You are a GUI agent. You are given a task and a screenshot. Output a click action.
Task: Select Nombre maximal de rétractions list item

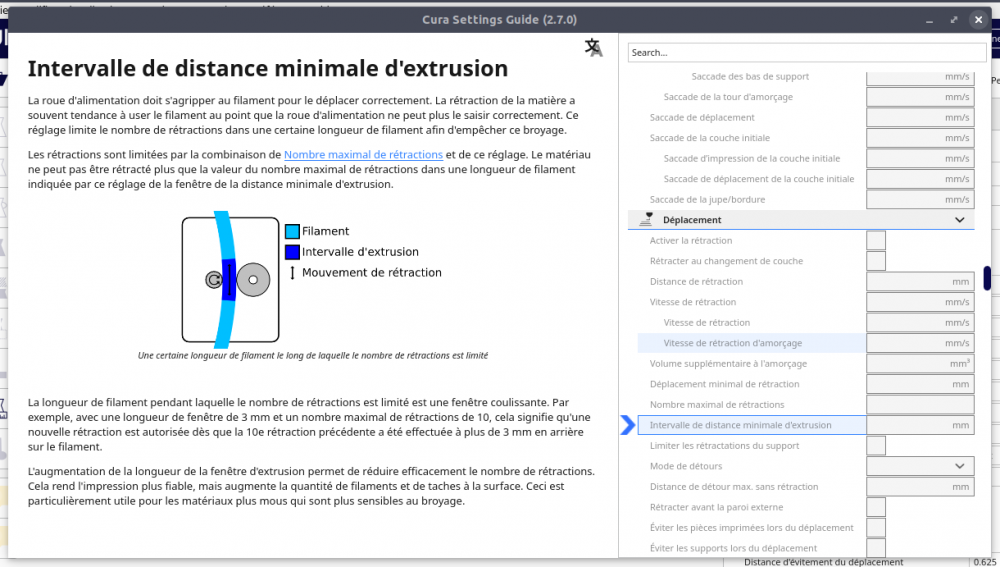(x=716, y=404)
